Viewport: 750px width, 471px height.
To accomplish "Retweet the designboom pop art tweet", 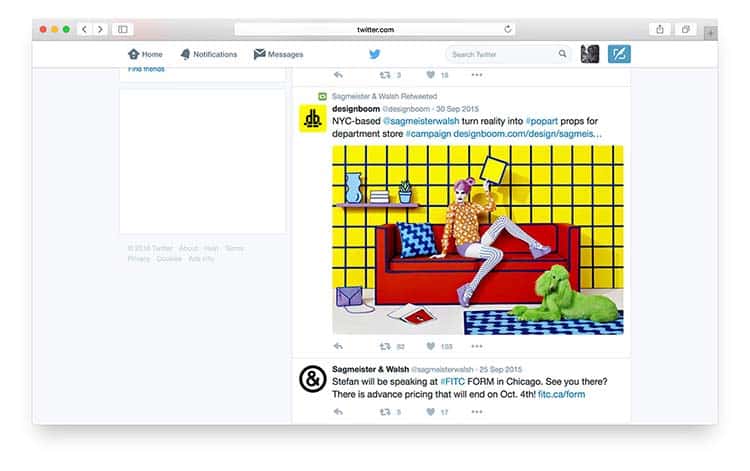I will (x=385, y=346).
